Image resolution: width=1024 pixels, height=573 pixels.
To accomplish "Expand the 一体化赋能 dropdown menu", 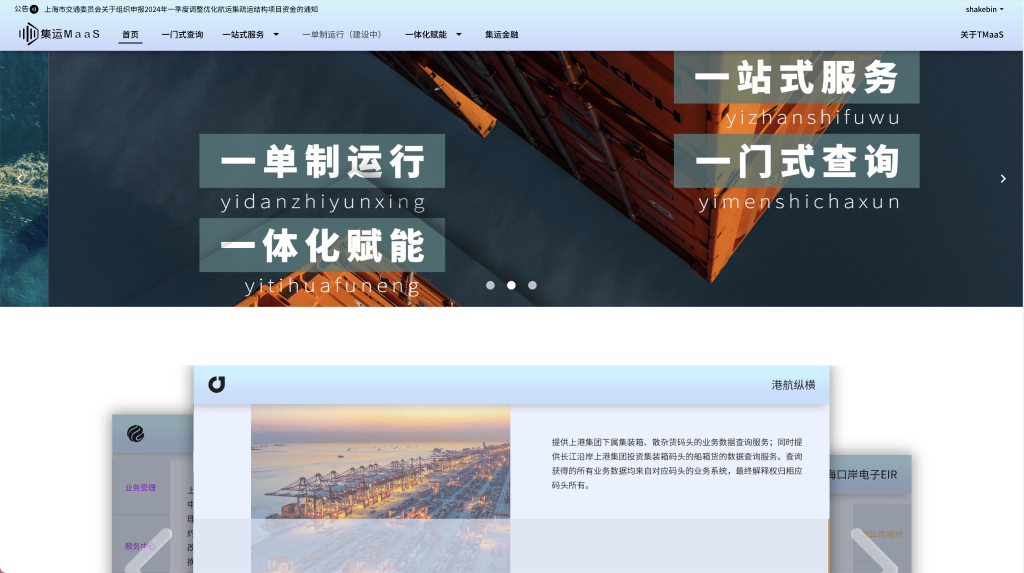I will (x=433, y=34).
